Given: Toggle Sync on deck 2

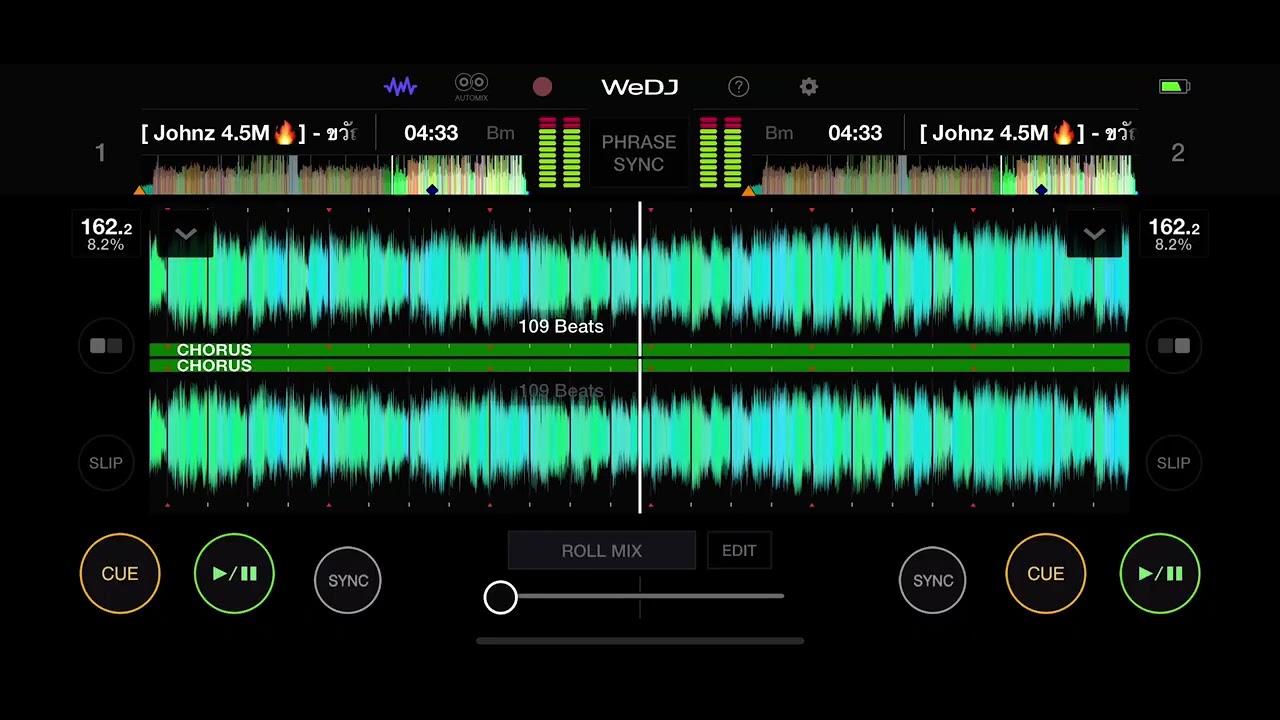Looking at the screenshot, I should pyautogui.click(x=933, y=580).
